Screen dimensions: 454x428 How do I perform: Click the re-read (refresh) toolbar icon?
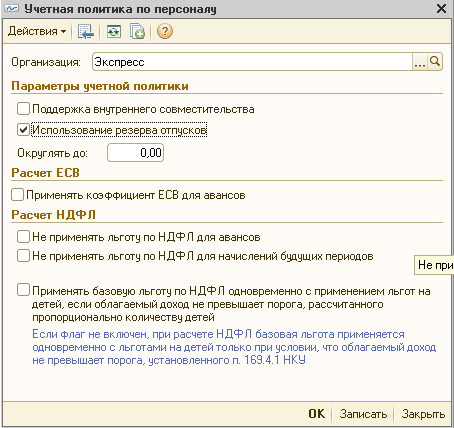[114, 32]
